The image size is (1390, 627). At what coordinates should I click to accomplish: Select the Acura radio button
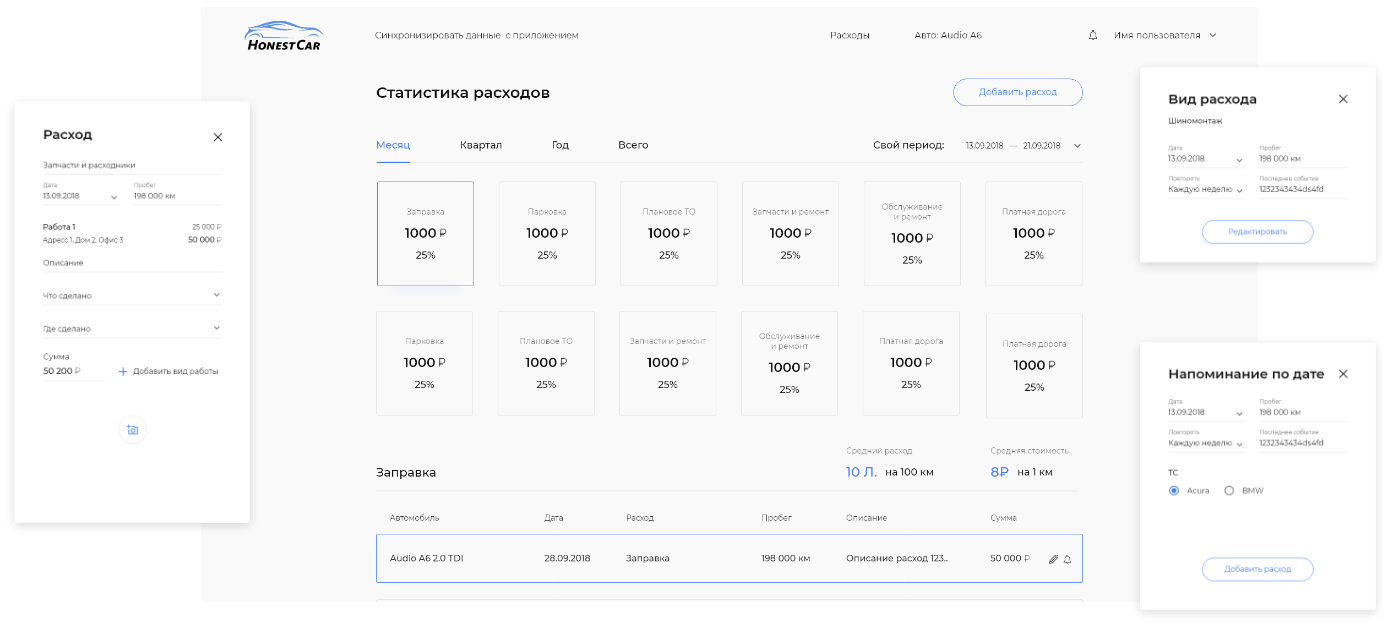pos(1174,491)
